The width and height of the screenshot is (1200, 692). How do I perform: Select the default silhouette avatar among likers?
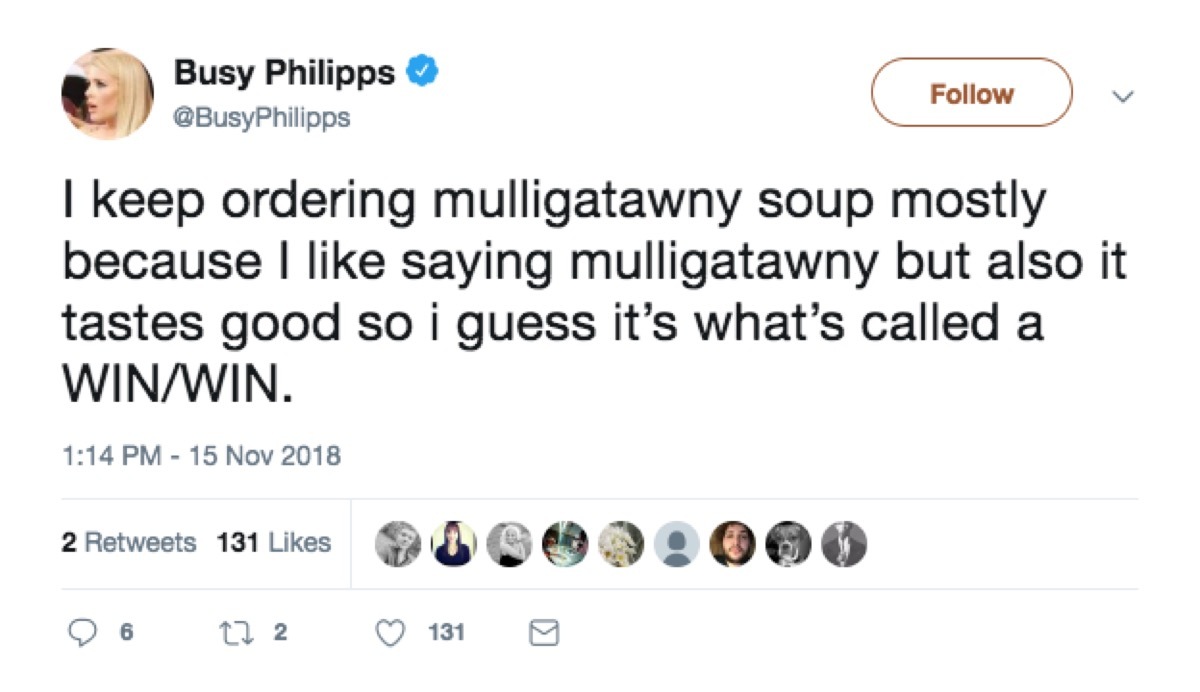click(x=678, y=544)
